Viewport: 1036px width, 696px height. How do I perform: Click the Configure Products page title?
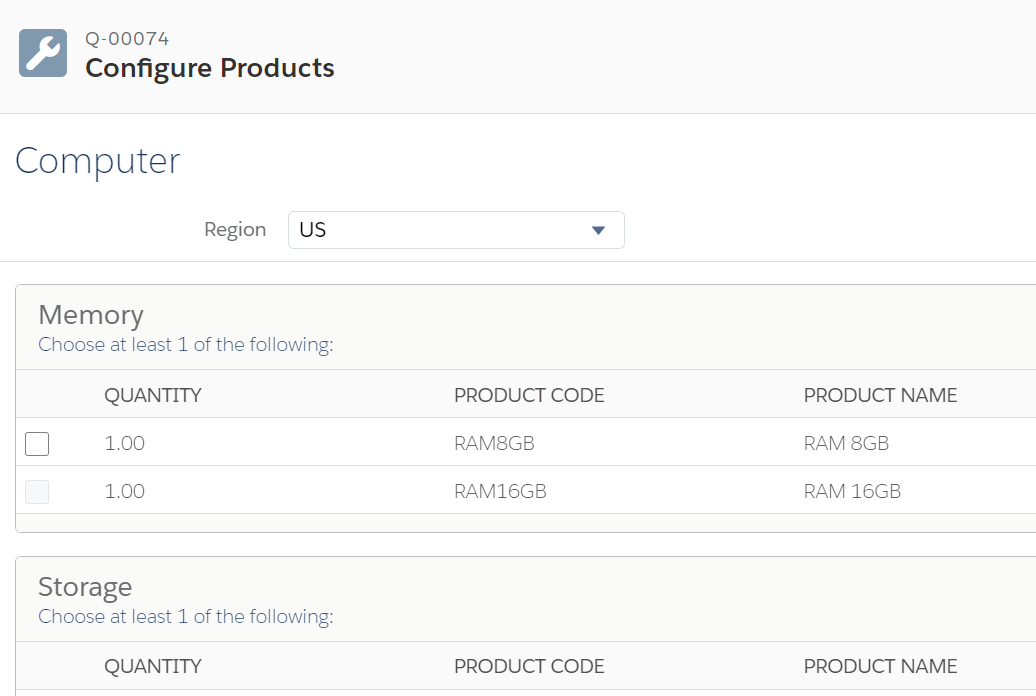click(210, 68)
